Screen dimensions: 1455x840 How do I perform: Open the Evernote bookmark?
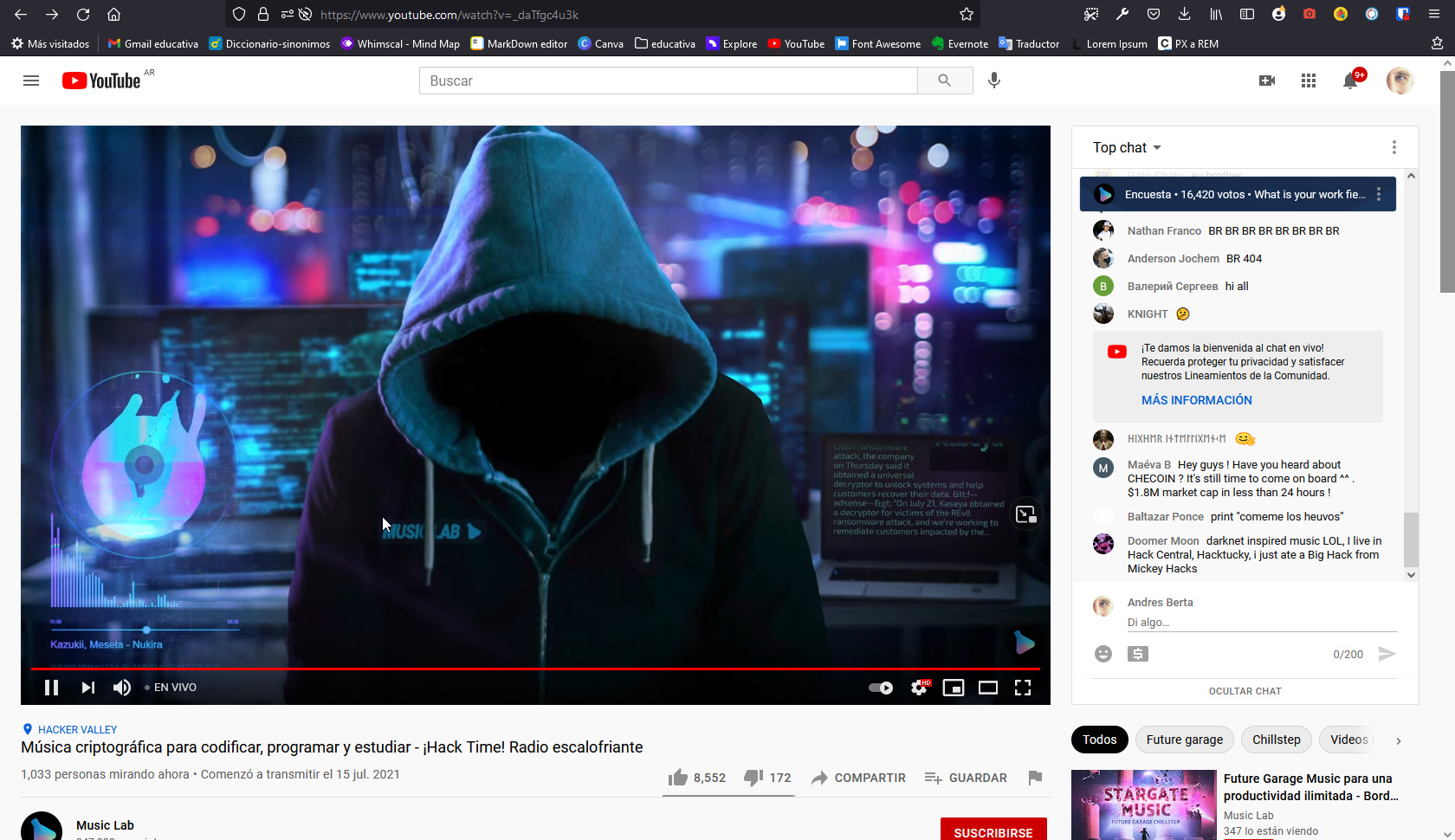(x=960, y=44)
